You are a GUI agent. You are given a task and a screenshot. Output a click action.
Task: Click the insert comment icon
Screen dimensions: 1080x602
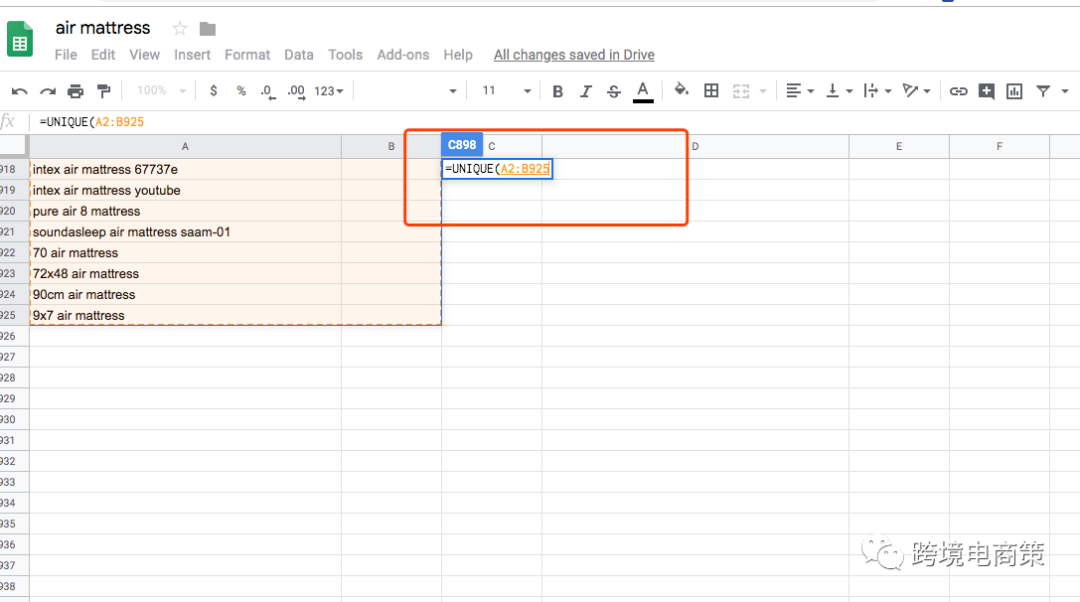coord(986,91)
